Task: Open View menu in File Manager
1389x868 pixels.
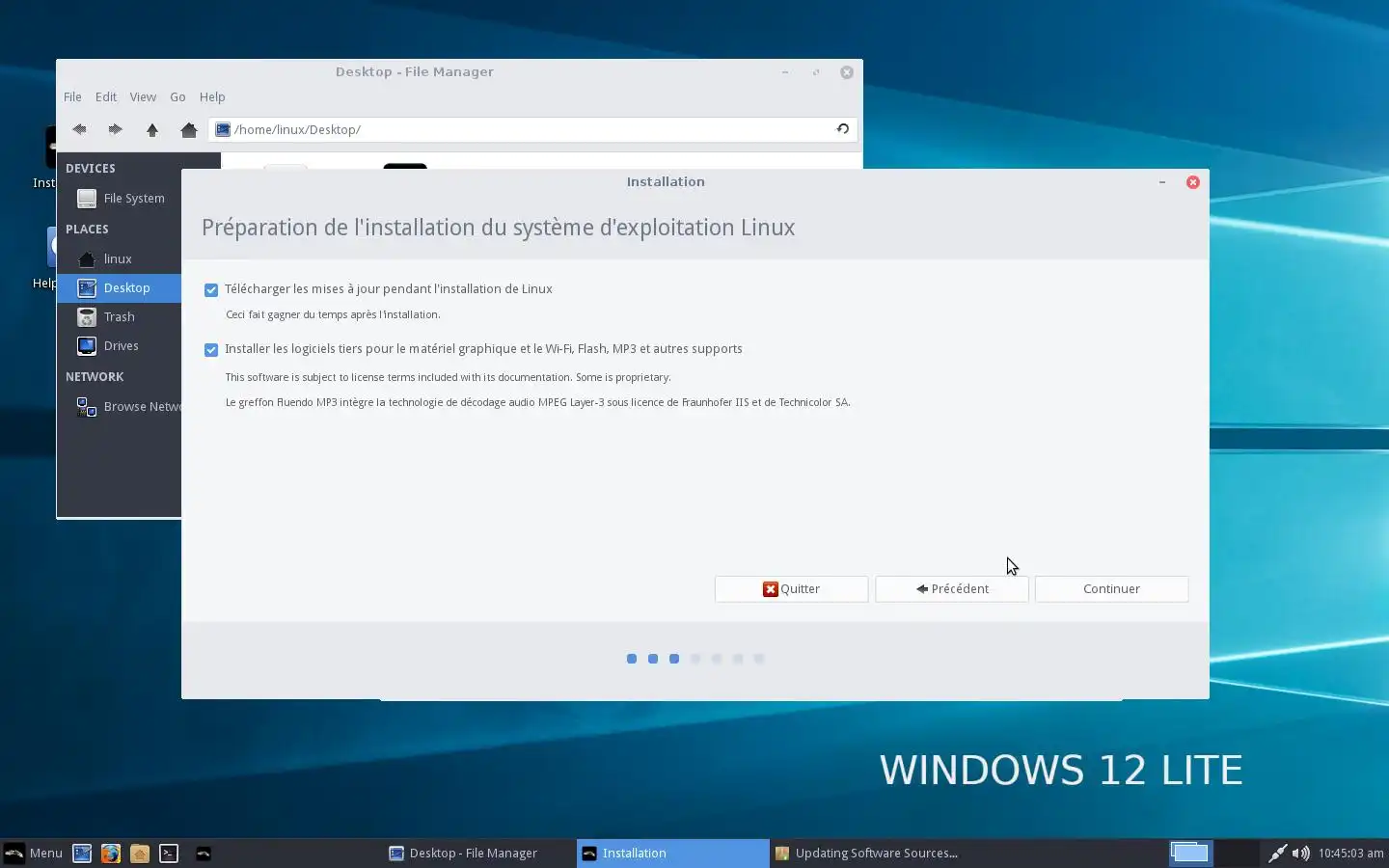Action: (143, 97)
